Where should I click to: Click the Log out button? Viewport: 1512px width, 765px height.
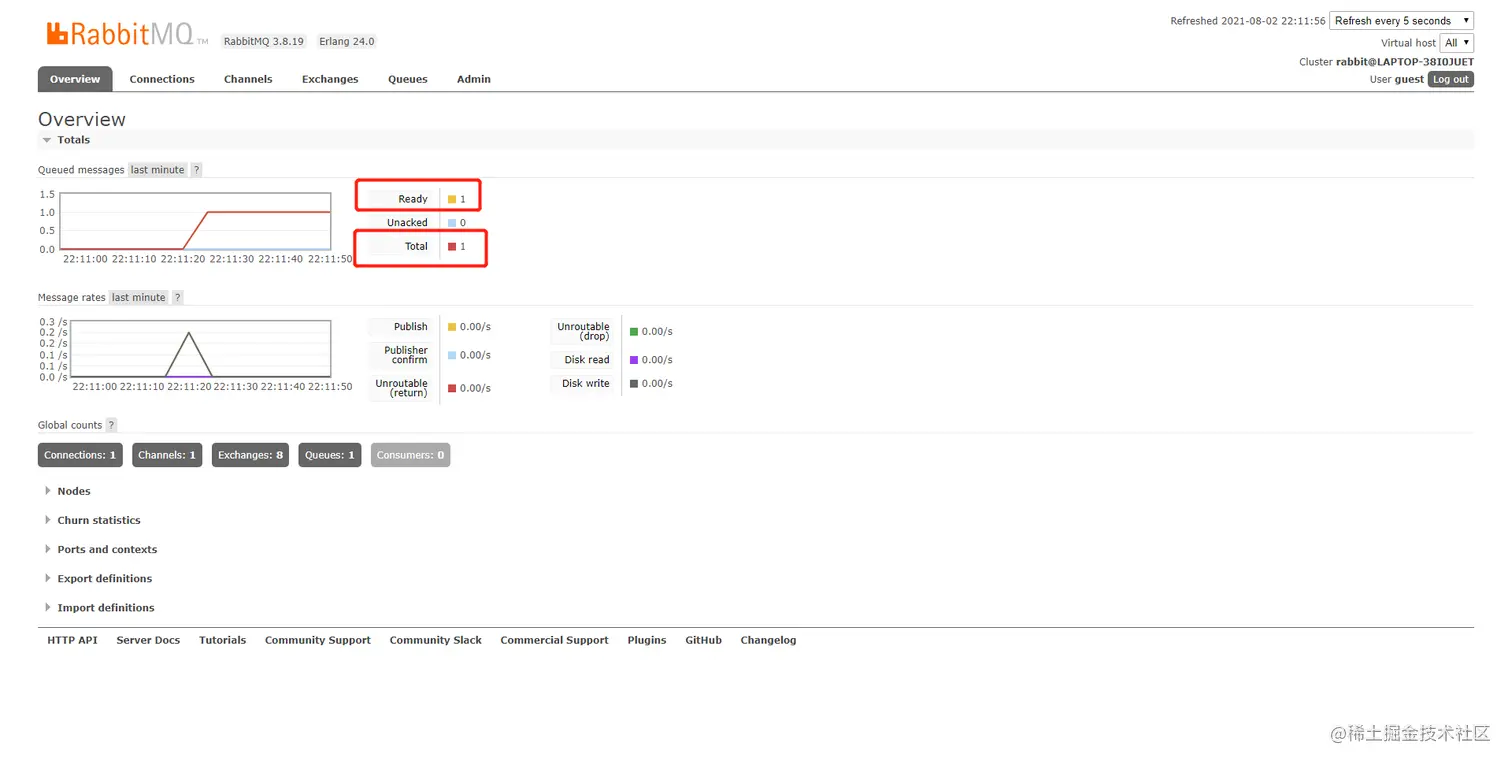point(1451,80)
